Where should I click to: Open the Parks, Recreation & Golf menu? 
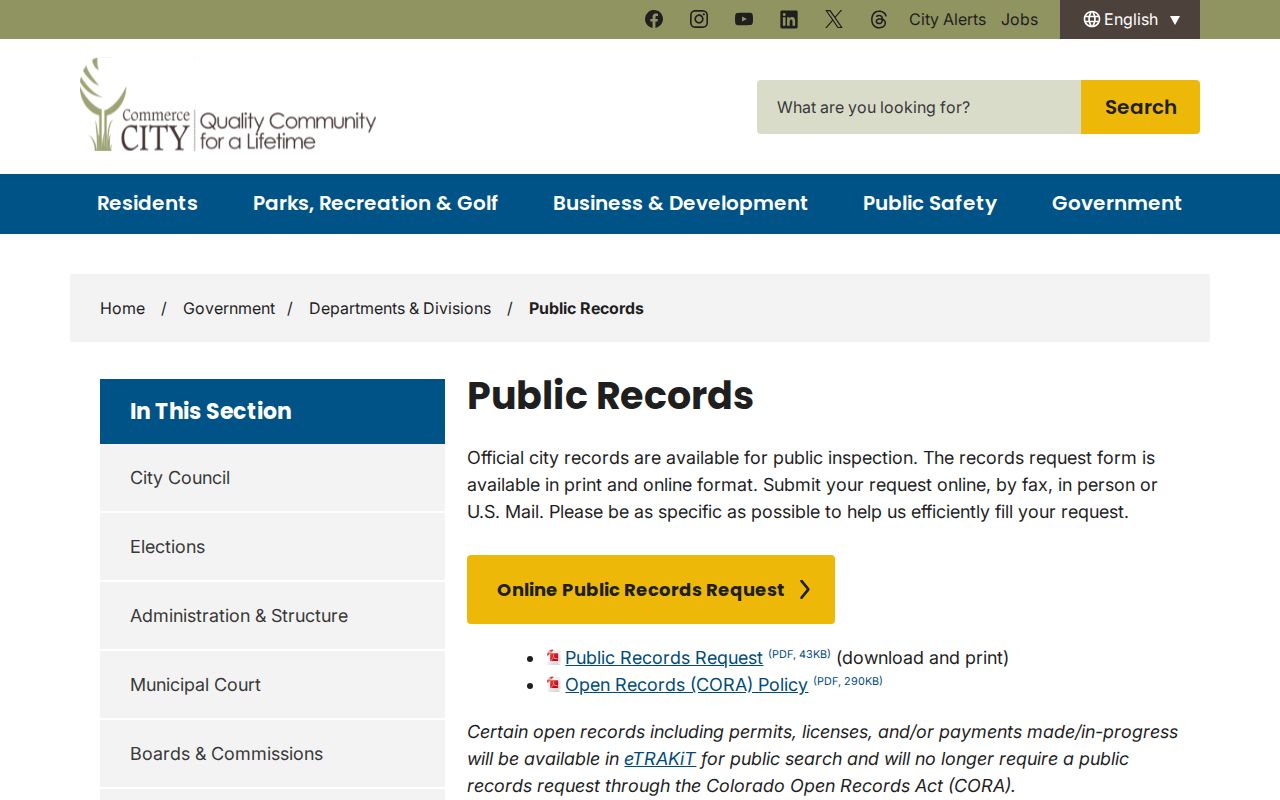[375, 203]
